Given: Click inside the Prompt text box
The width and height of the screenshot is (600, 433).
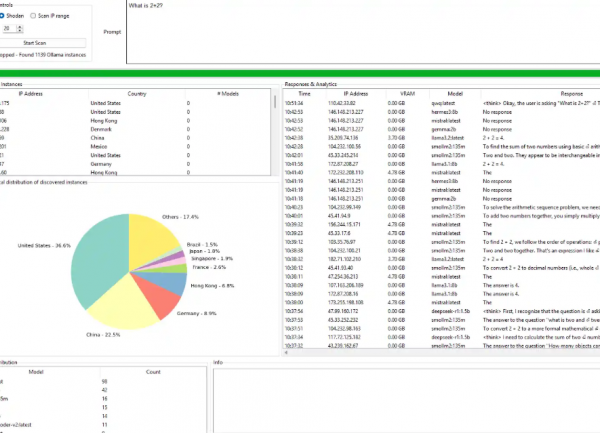Looking at the screenshot, I should [360, 30].
